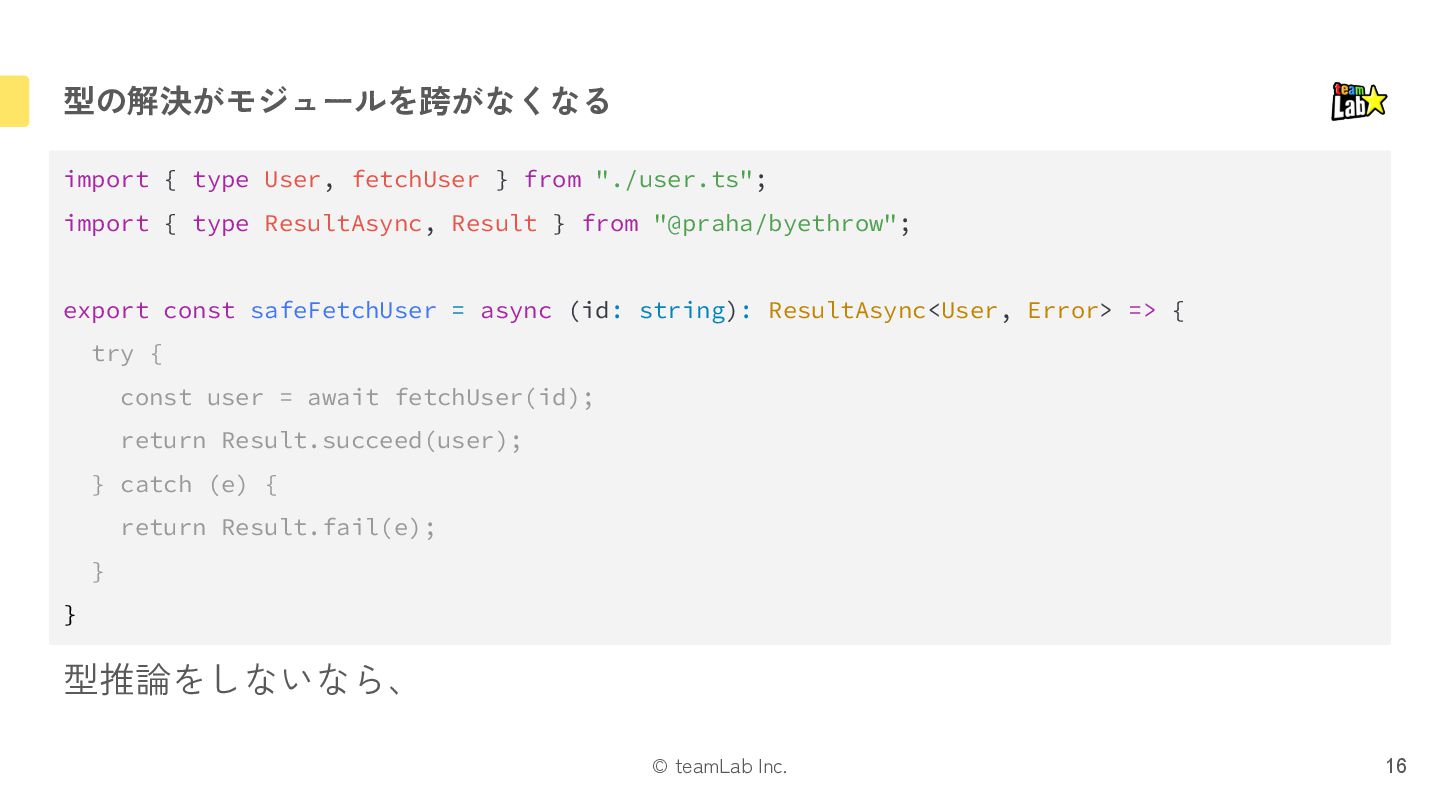Viewport: 1440px width, 810px height.
Task: Select the safeFetchUser function name
Action: pos(343,310)
